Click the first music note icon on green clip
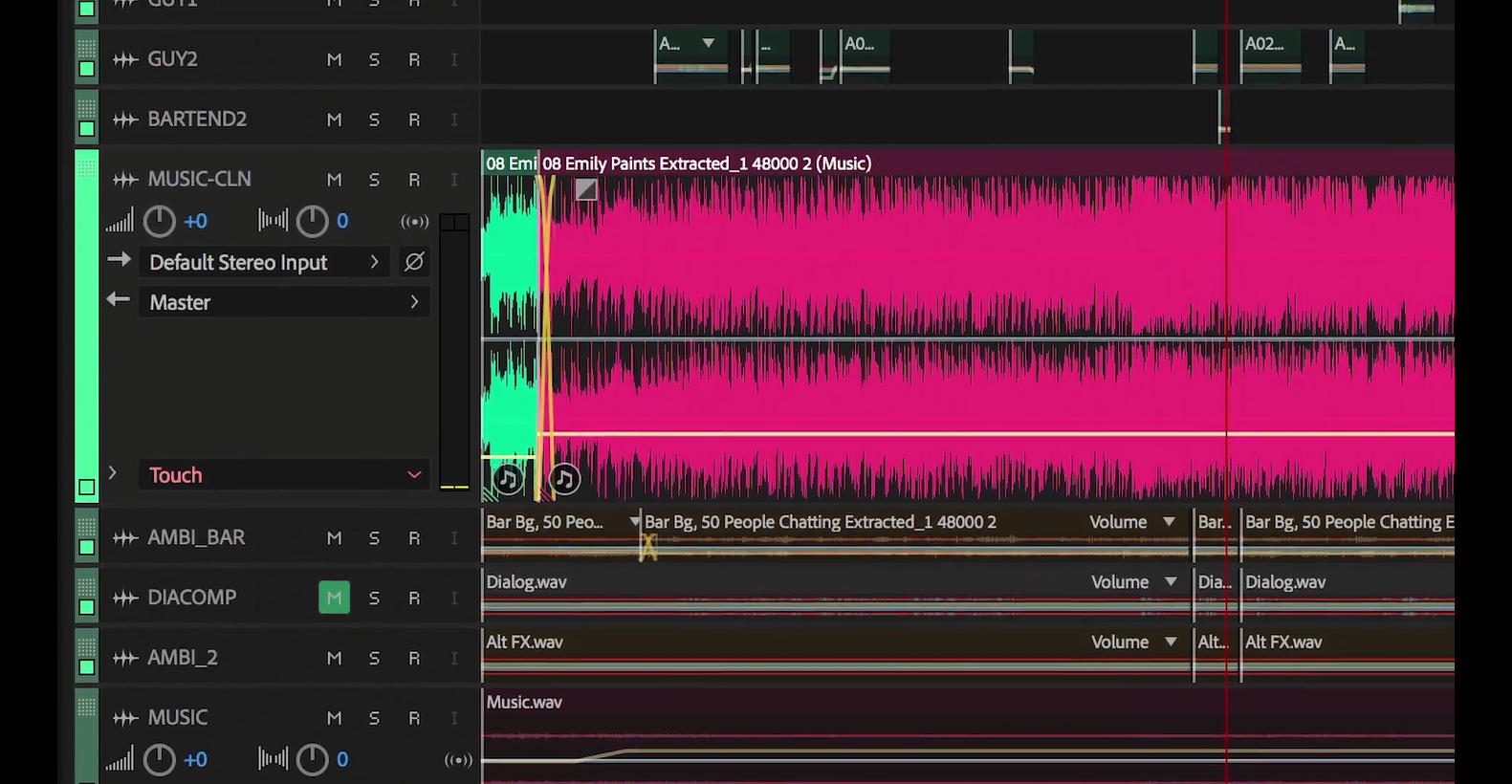This screenshot has width=1512, height=784. click(x=508, y=479)
